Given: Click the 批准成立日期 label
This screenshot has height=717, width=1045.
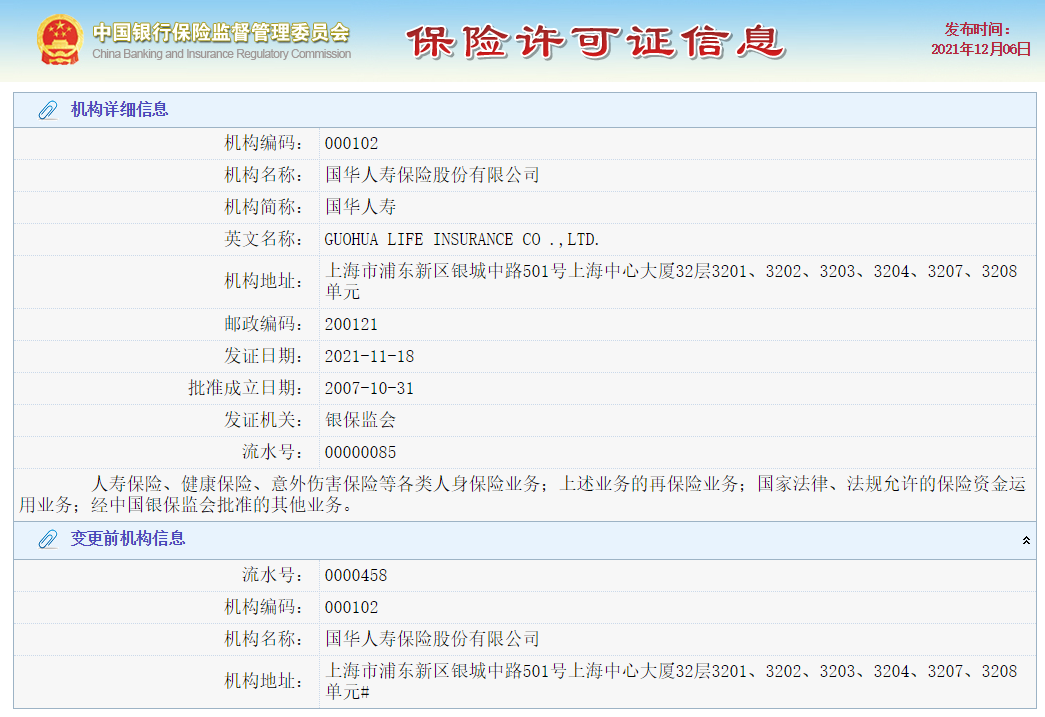Looking at the screenshot, I should coord(245,388).
